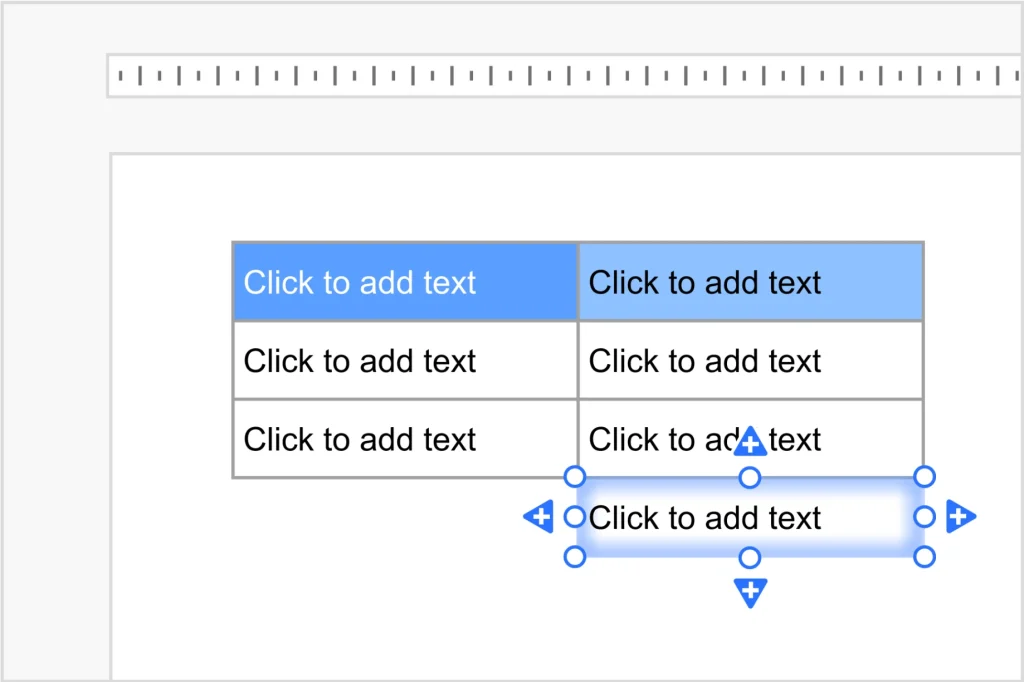
Task: Click the left-pointing plus arrow icon
Action: 539,517
